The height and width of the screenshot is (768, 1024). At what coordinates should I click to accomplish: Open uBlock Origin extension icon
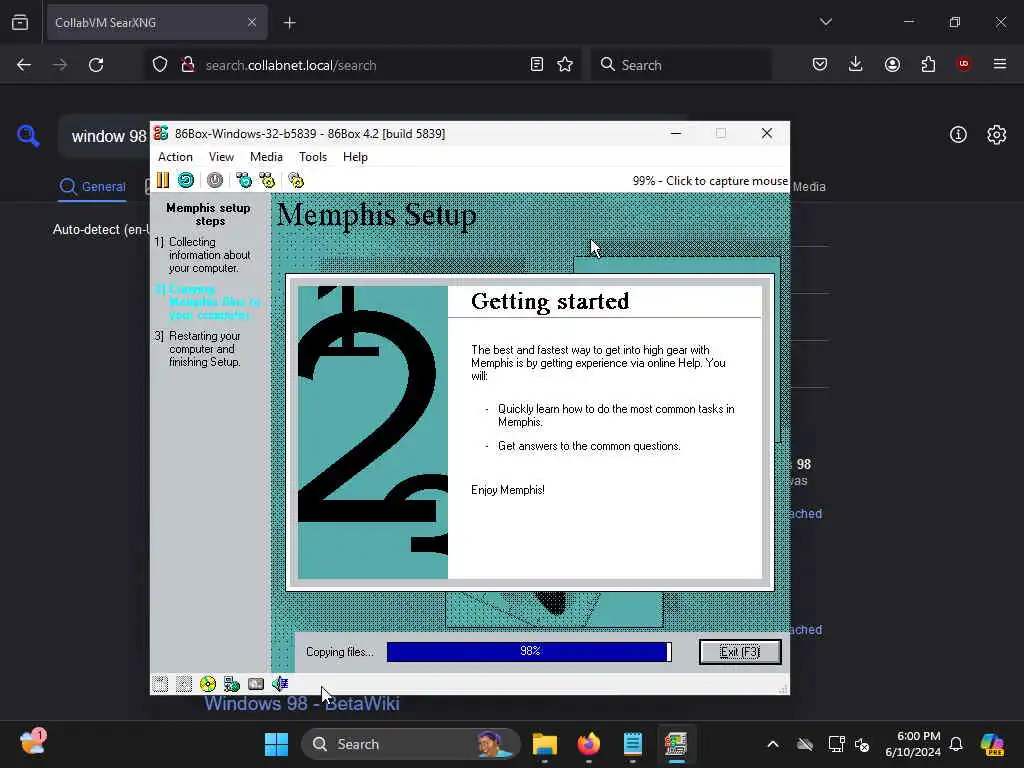pos(963,64)
